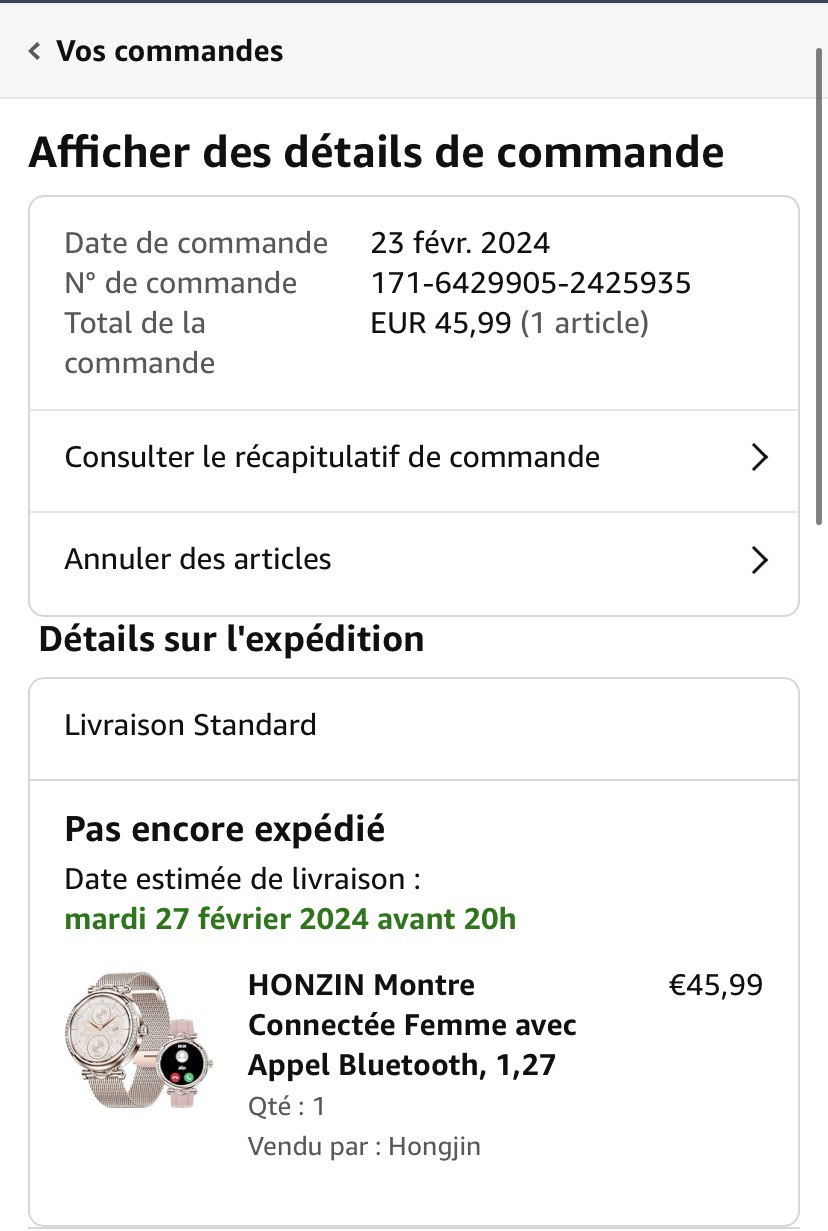Click chevron beside Consulter le récapitulatif
This screenshot has width=828, height=1231.
(759, 458)
